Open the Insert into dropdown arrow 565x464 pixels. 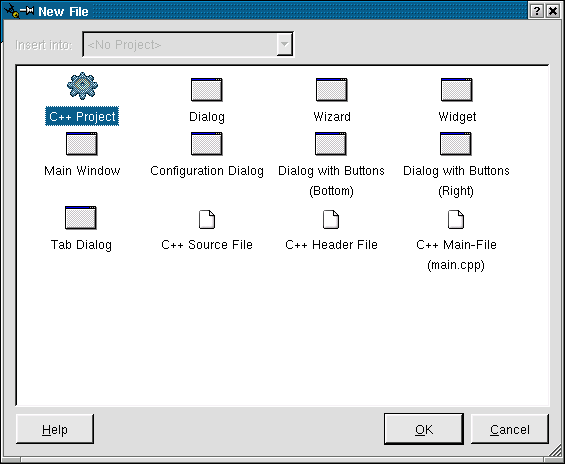[284, 44]
